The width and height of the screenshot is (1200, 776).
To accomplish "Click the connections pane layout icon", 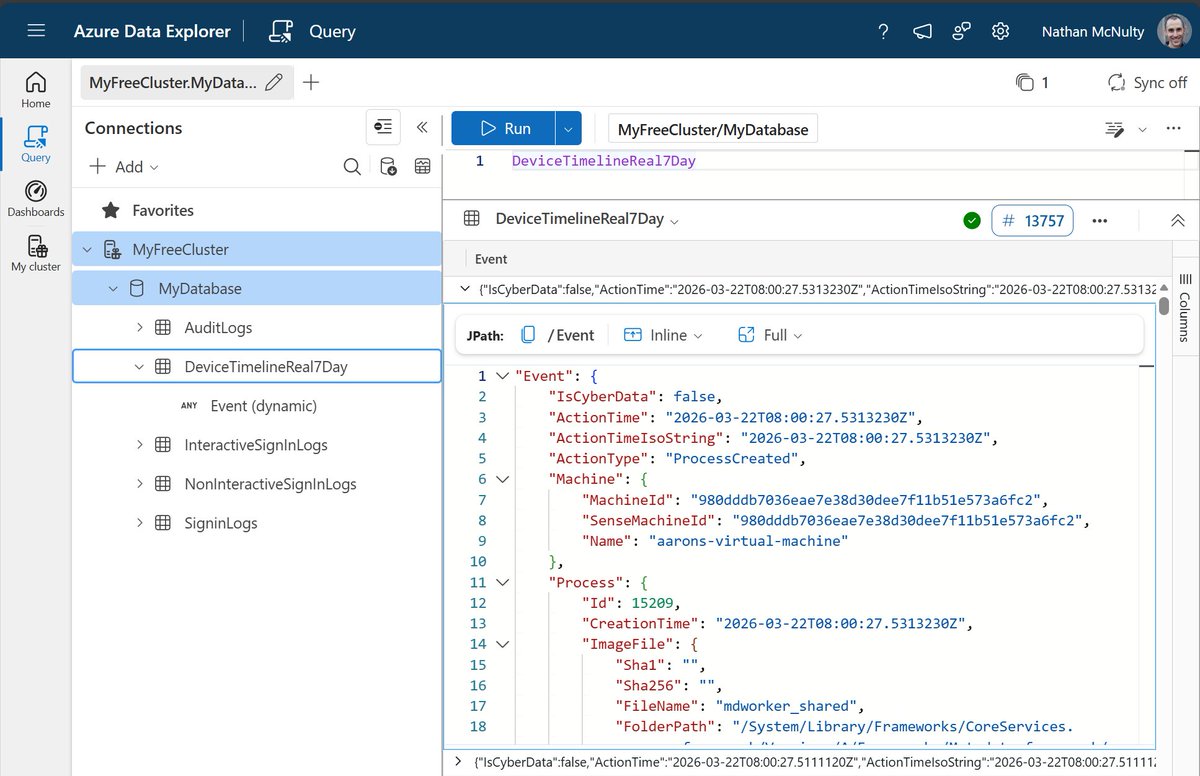I will pyautogui.click(x=383, y=127).
